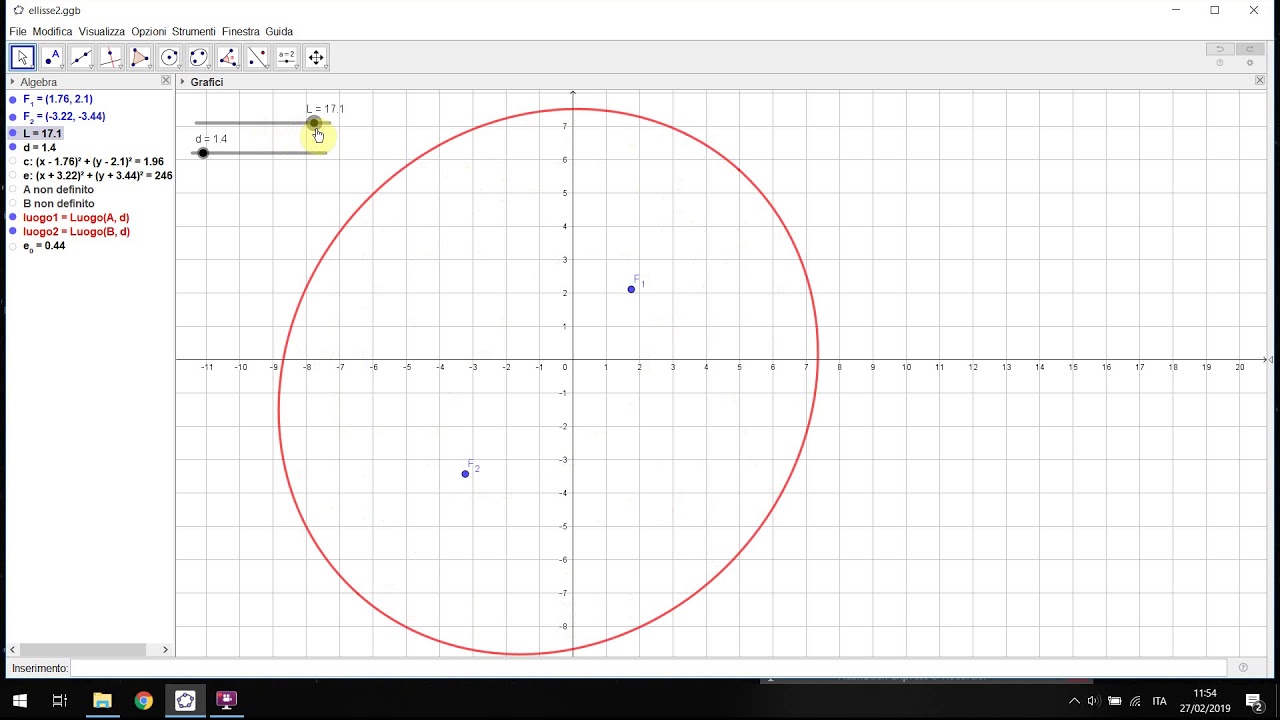The width and height of the screenshot is (1280, 720).
Task: Open input bar help icon
Action: (1243, 668)
